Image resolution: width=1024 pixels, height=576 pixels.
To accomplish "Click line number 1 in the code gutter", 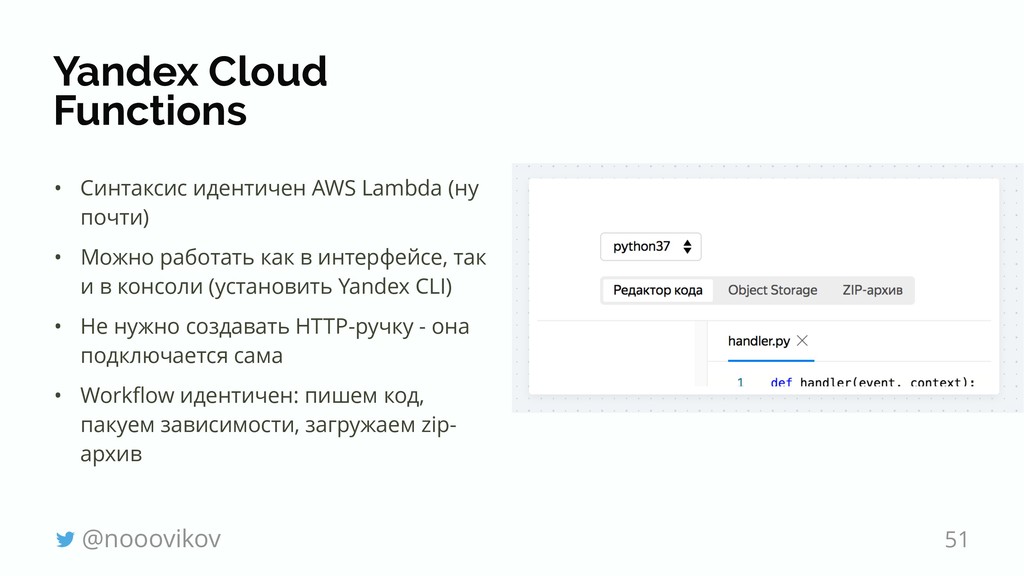I will pos(740,382).
